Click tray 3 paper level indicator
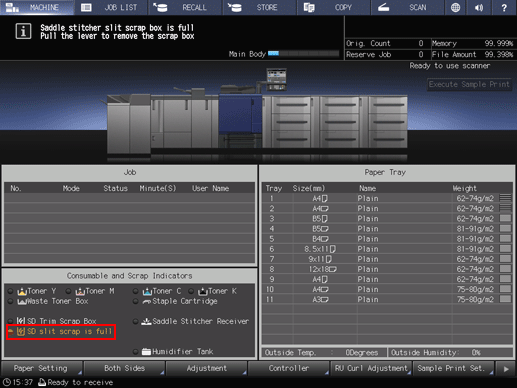The width and height of the screenshot is (517, 388). pos(505,219)
